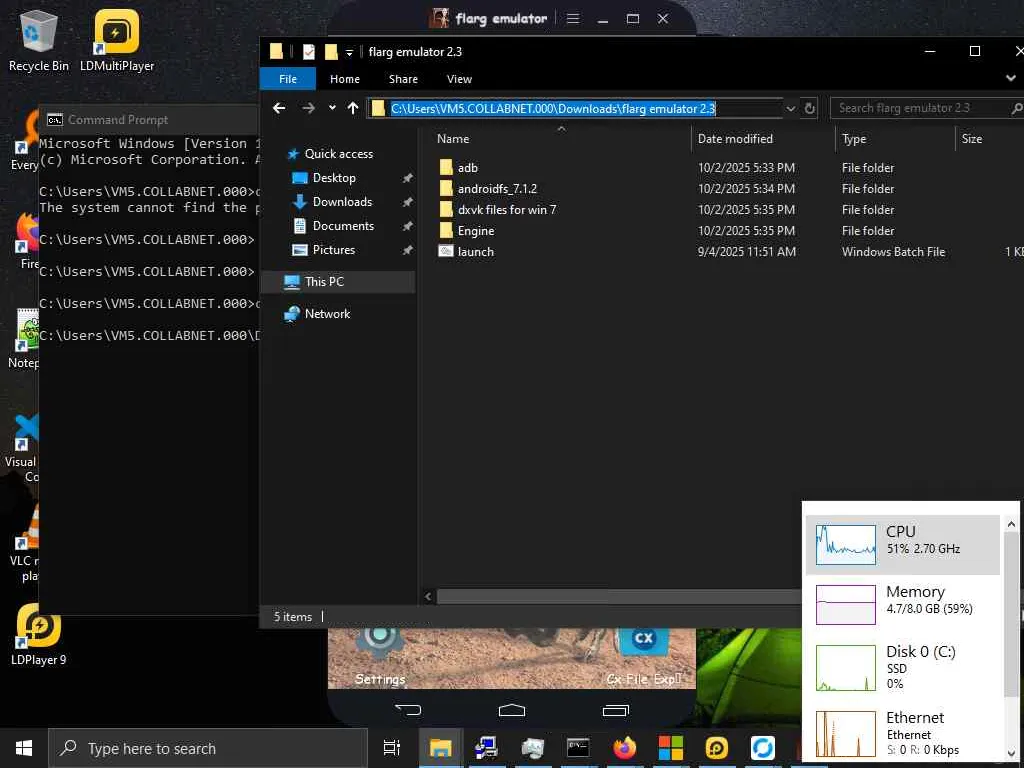
Task: Click the Command Prompt window title bar
Action: coord(150,120)
